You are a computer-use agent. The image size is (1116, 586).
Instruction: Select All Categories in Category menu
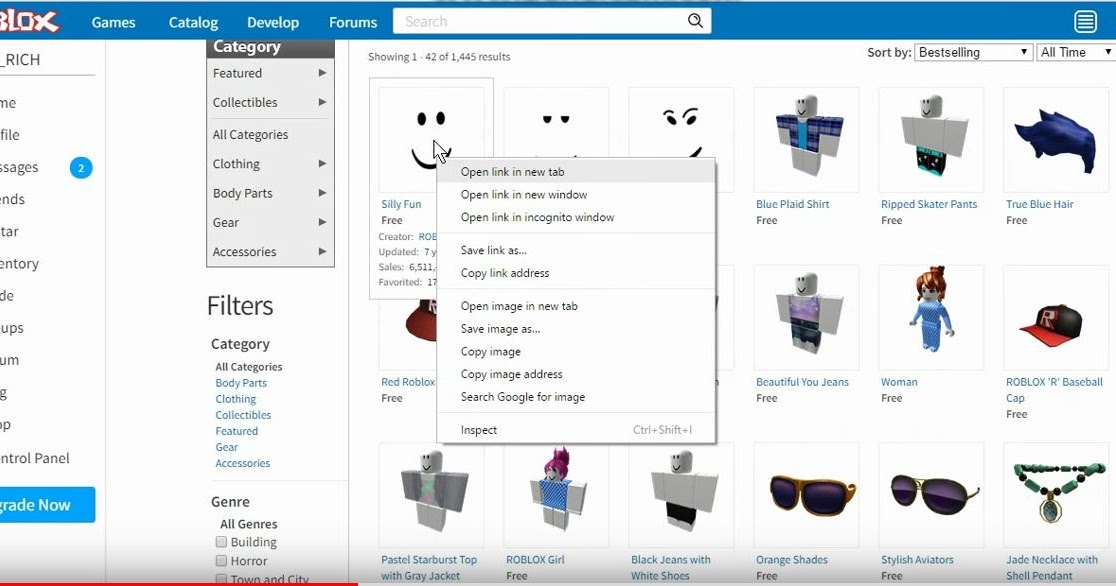251,135
